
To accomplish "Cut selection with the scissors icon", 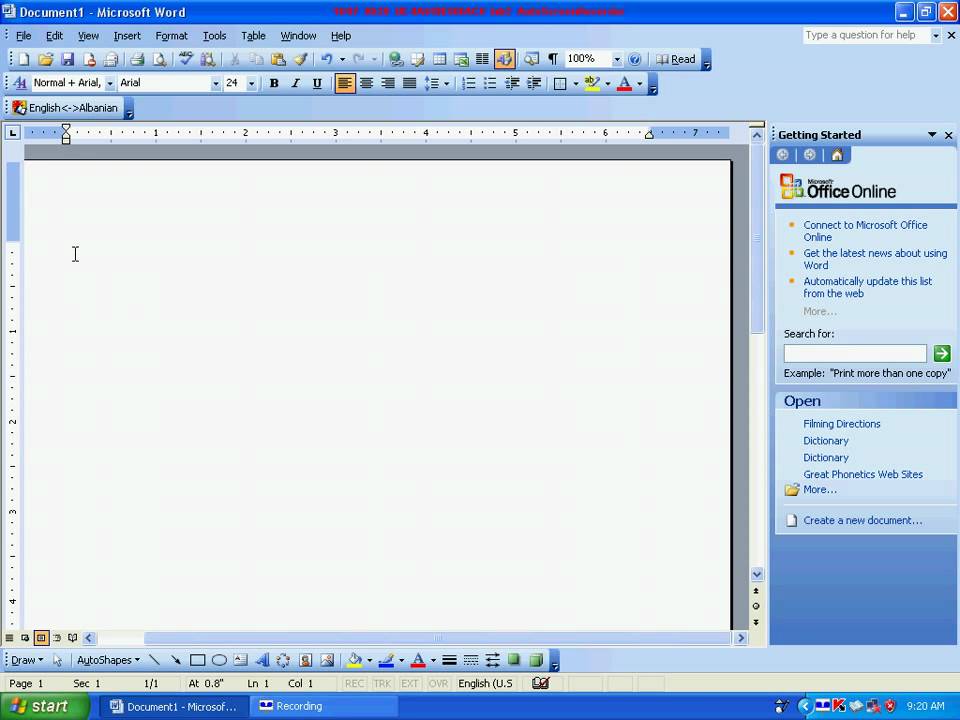I will [x=234, y=59].
